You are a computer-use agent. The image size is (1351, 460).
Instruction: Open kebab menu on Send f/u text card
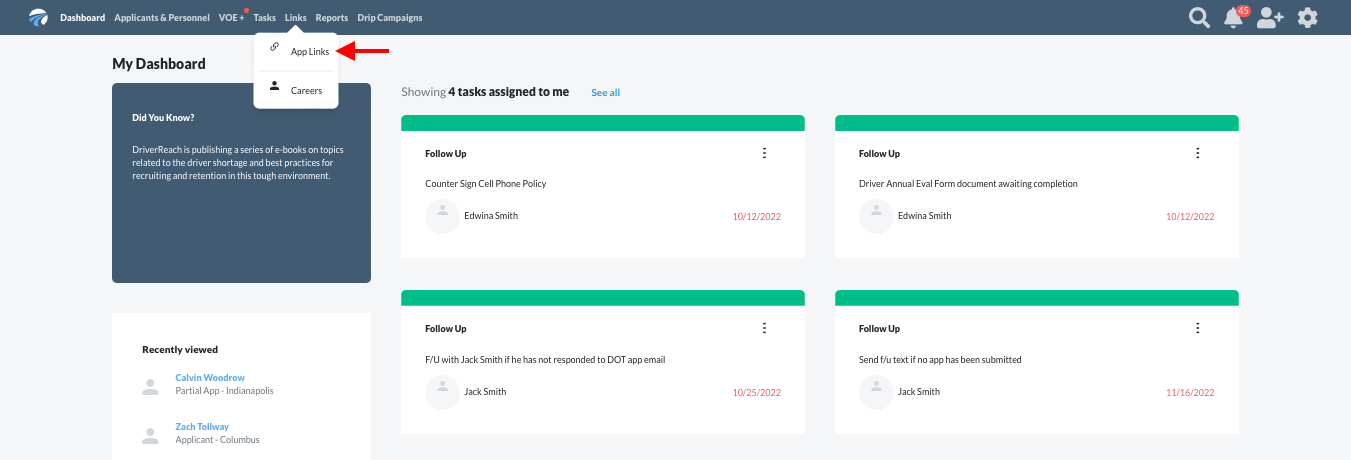click(x=1198, y=328)
